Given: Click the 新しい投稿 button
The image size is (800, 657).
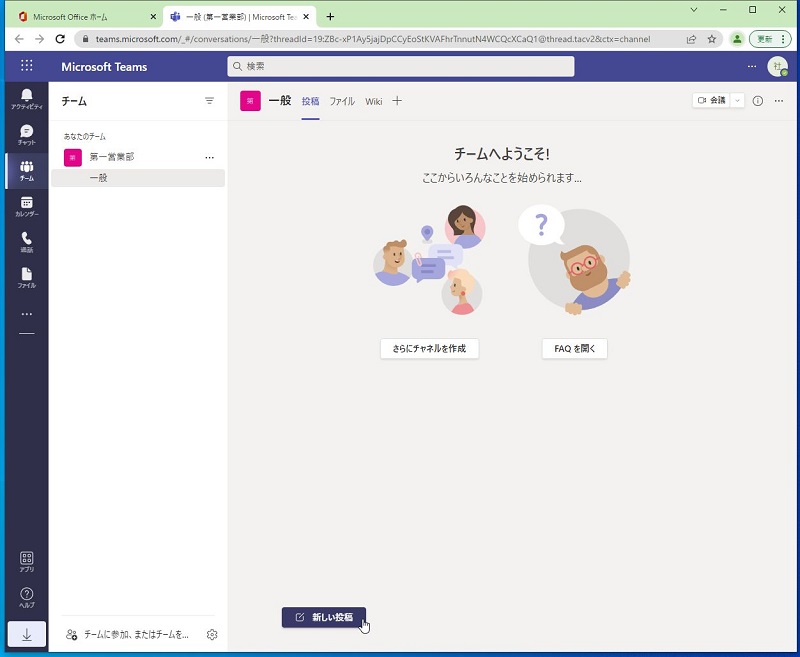Looking at the screenshot, I should tap(323, 617).
